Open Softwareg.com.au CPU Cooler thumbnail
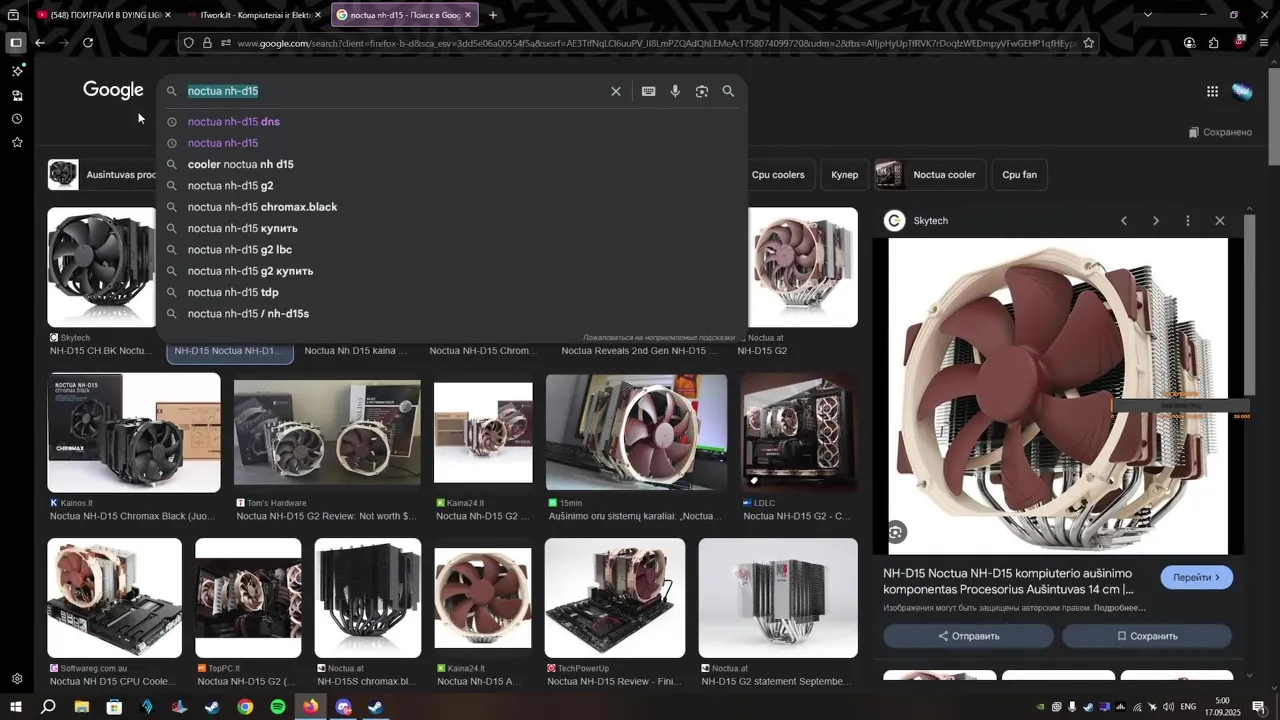1280x720 pixels. (115, 598)
